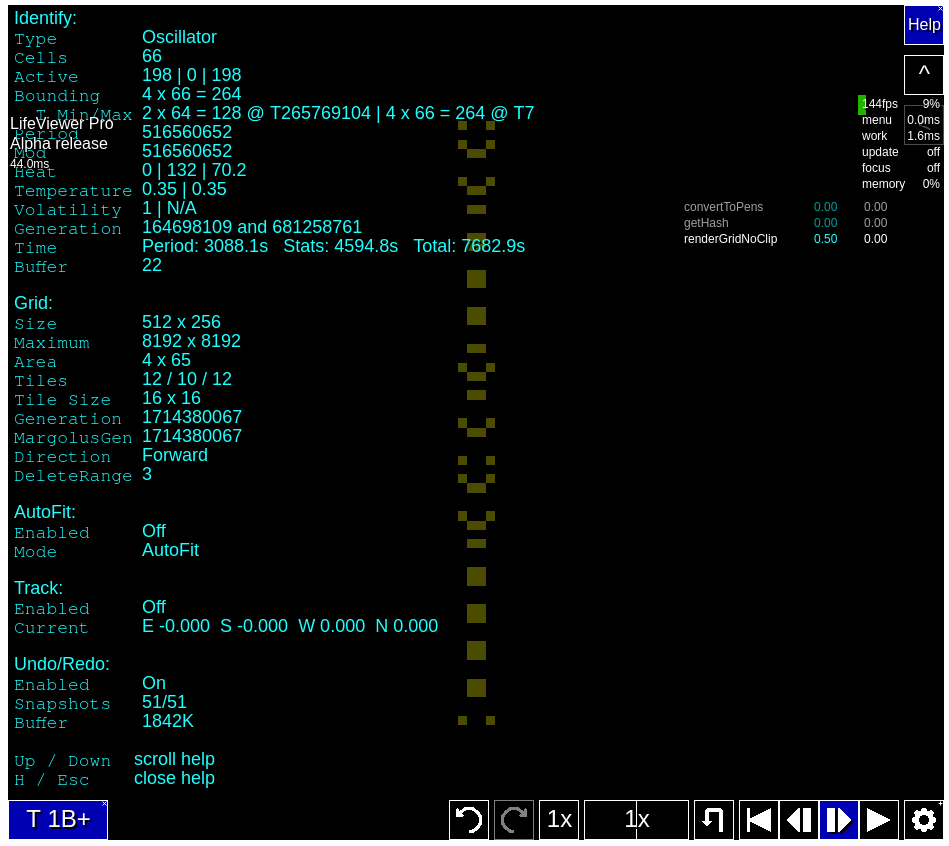Click the 'getHash' timing label
949x846 pixels.
click(706, 223)
